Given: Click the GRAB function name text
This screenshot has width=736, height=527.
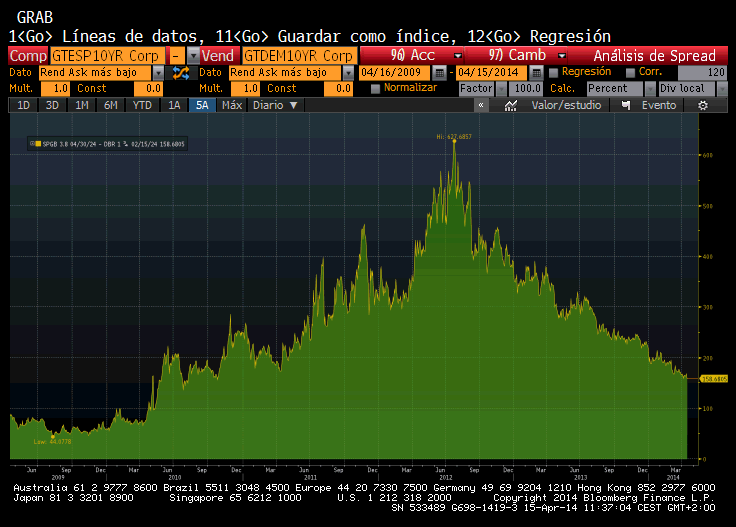Looking at the screenshot, I should coord(35,18).
